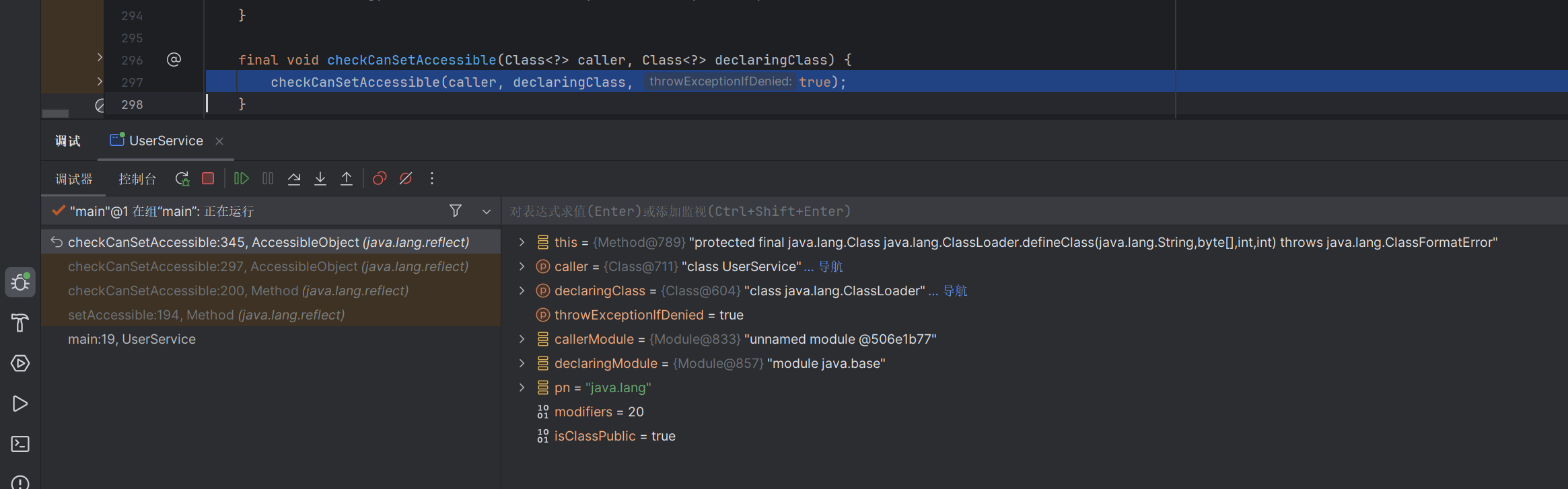The width and height of the screenshot is (1568, 489).
Task: Open the Services tool window icon
Action: pos(20,363)
